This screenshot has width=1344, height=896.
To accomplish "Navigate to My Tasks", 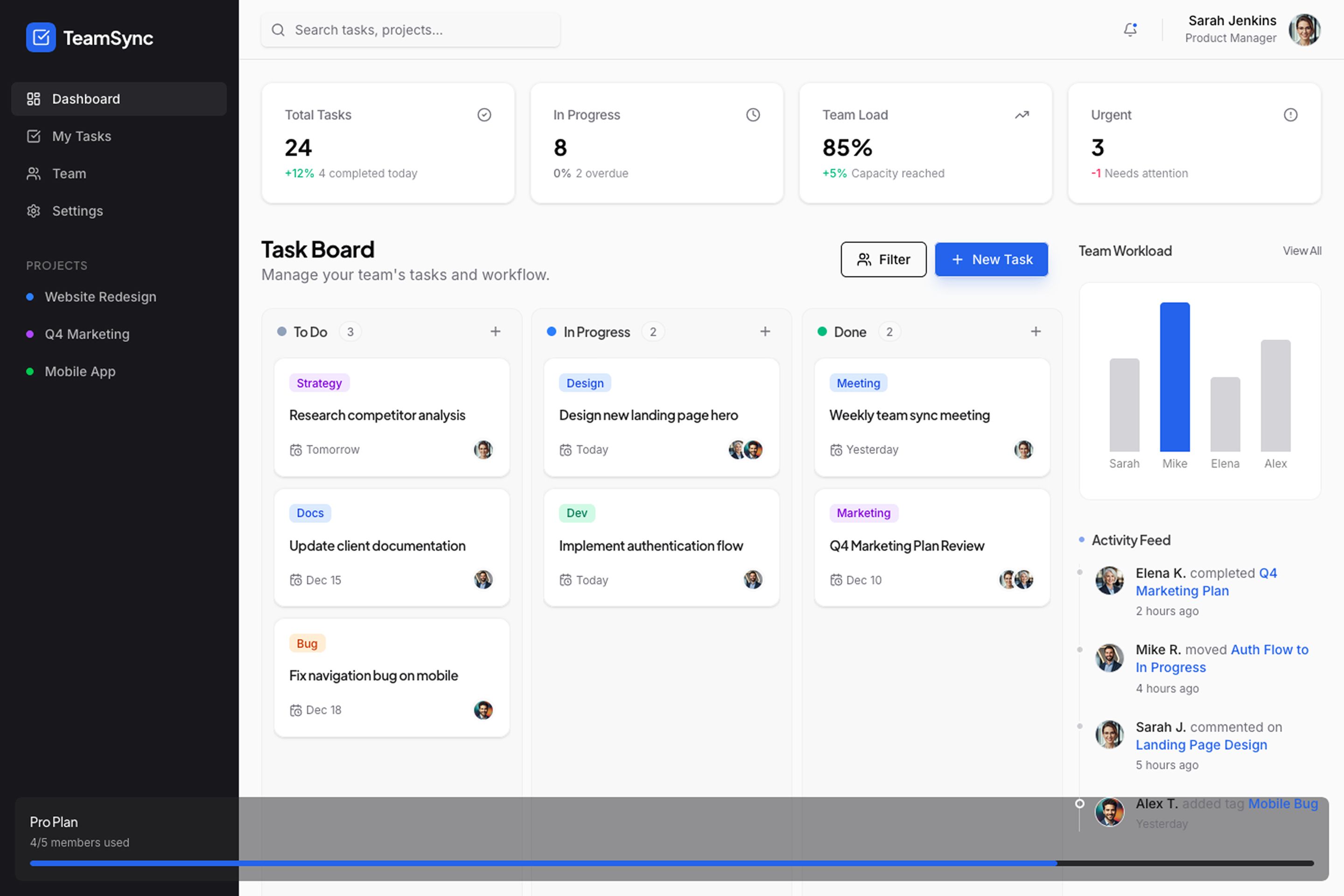I will pos(81,136).
